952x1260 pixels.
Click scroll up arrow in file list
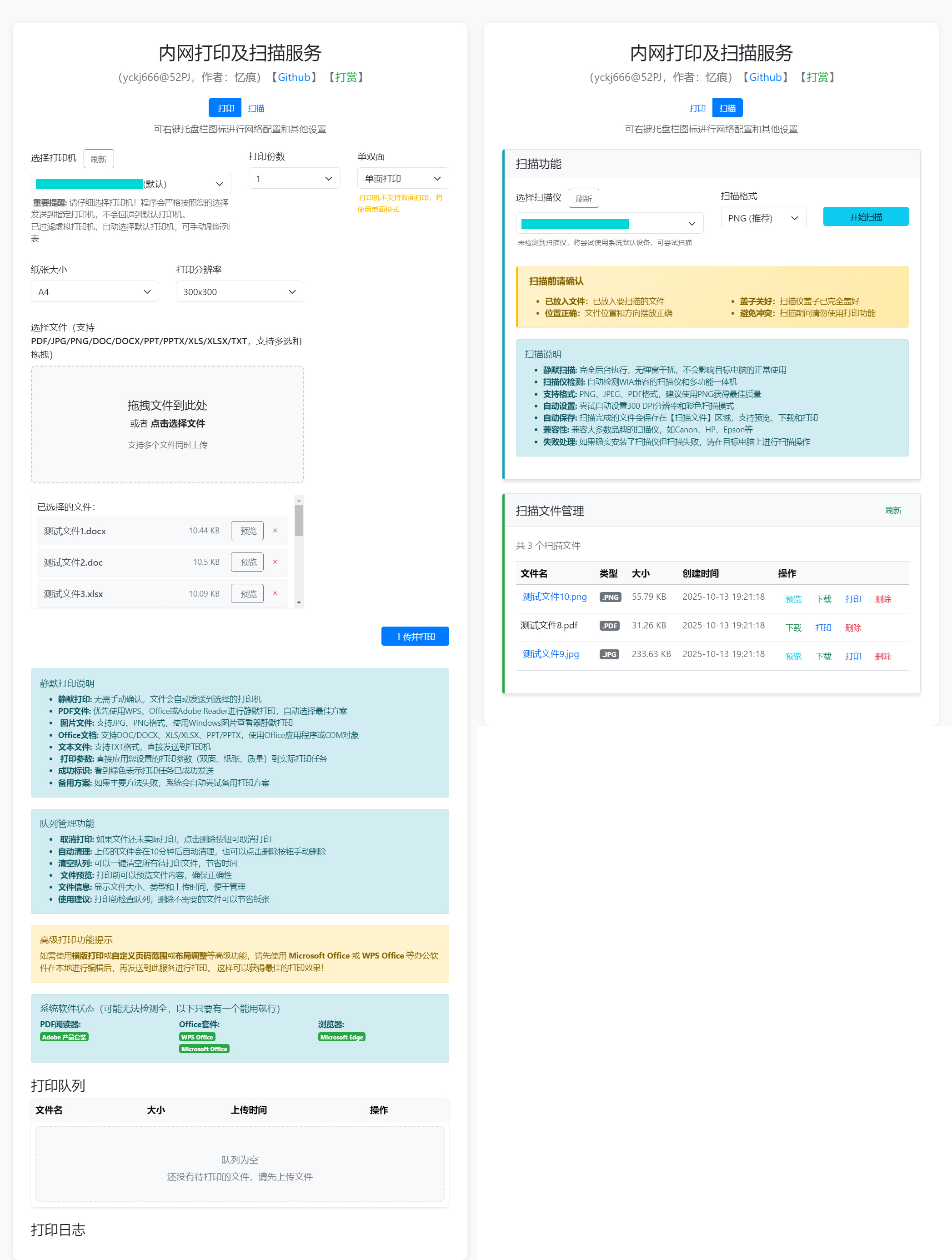coord(299,501)
